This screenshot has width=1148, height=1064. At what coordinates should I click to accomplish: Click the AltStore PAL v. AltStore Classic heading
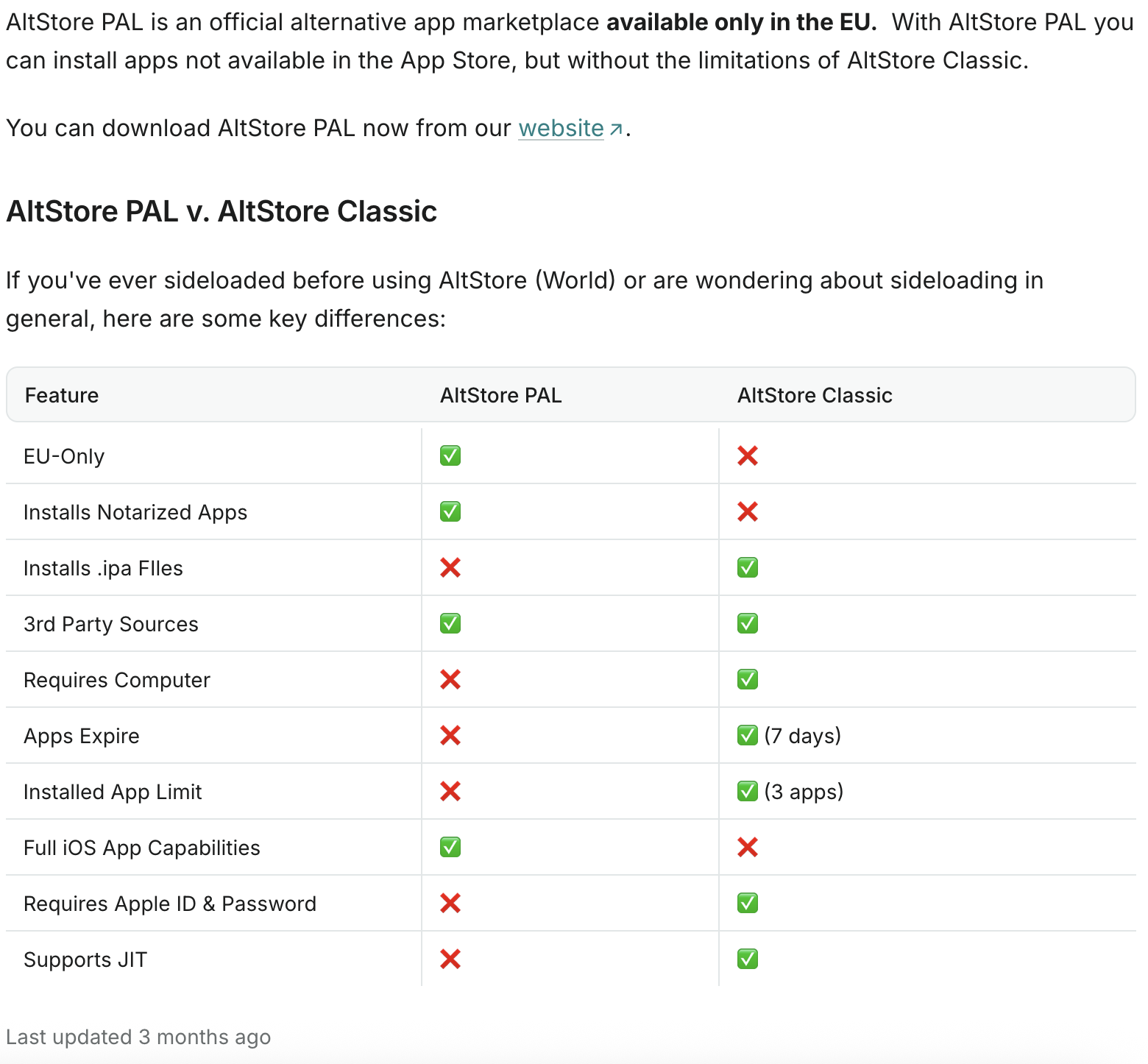tap(222, 211)
